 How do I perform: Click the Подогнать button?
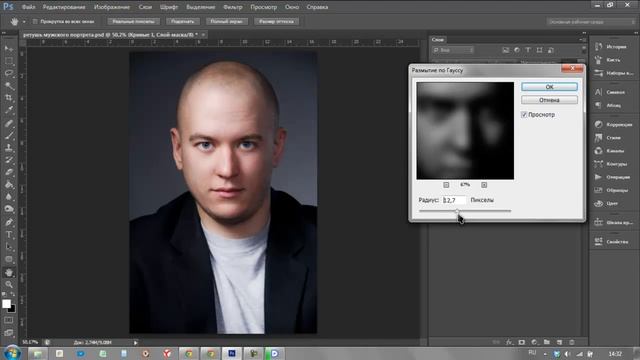pos(182,21)
